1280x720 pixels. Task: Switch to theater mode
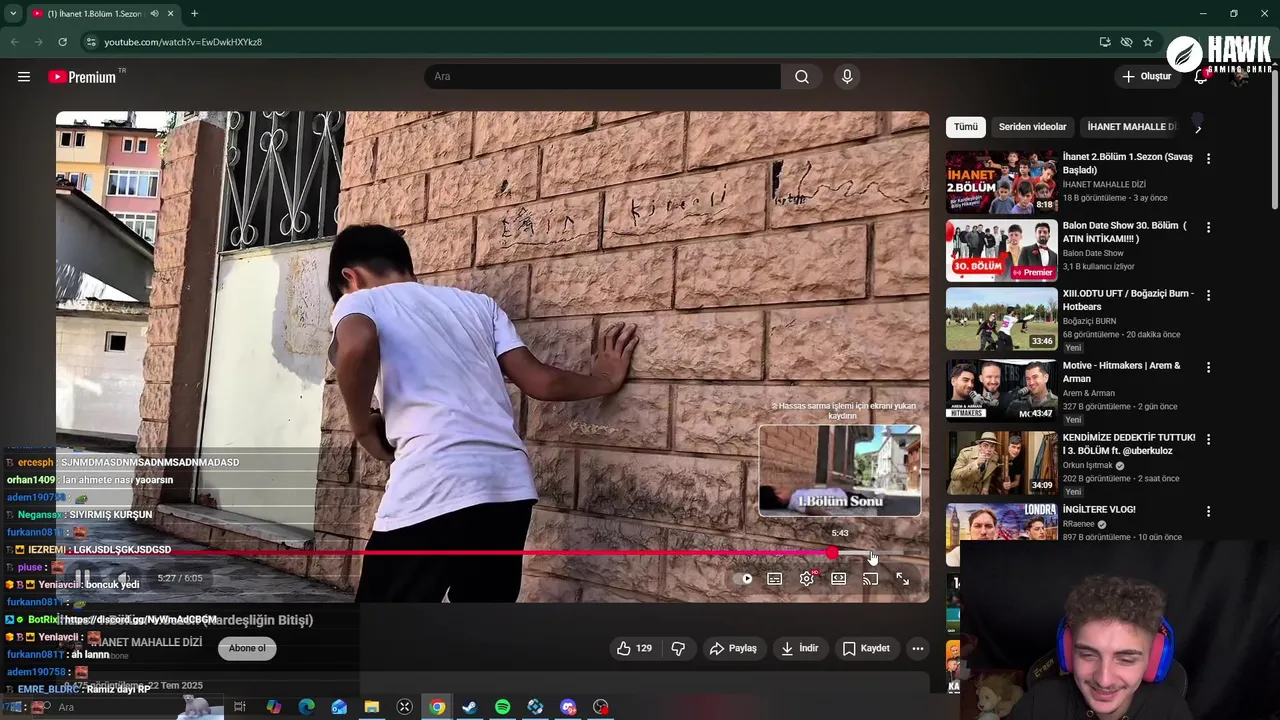839,579
